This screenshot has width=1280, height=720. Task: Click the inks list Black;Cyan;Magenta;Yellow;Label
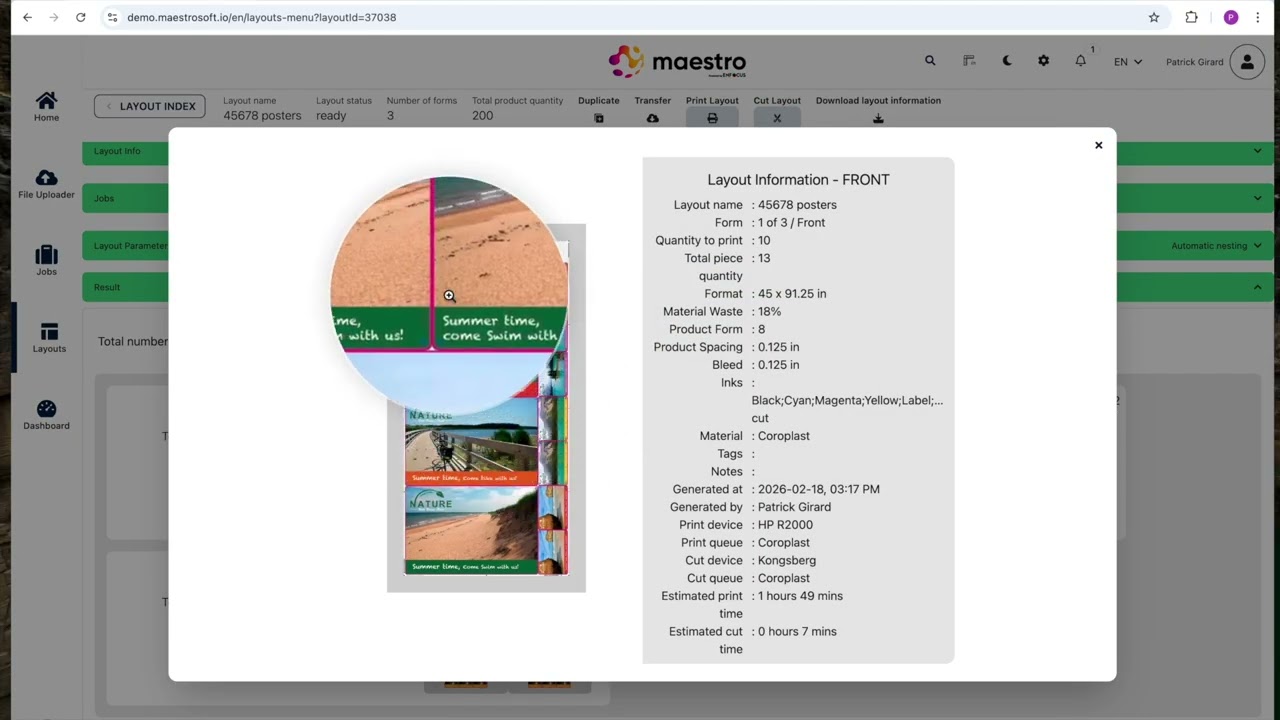coord(847,401)
